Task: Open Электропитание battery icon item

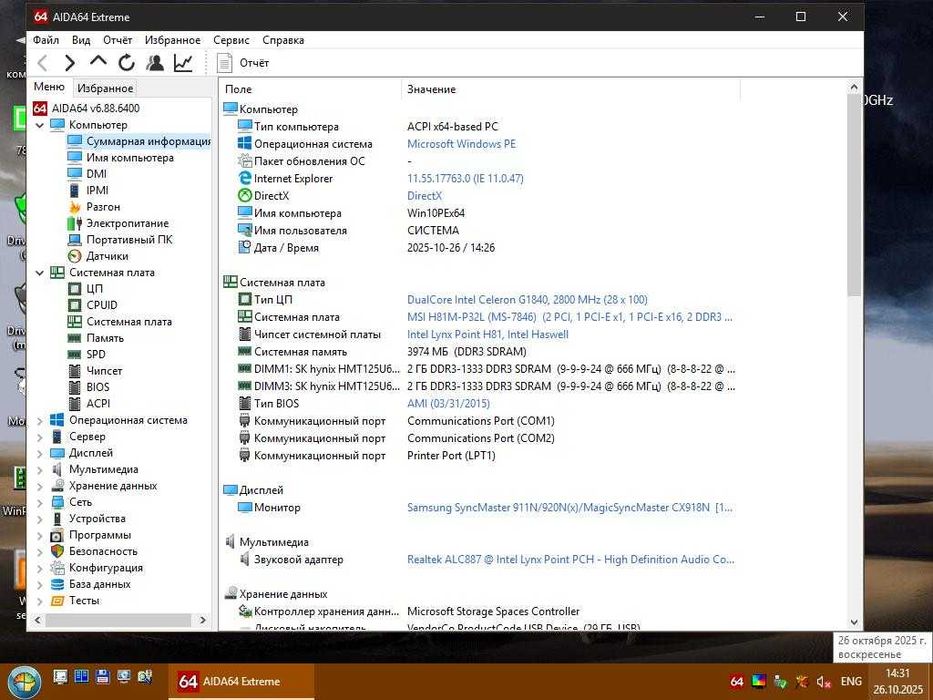Action: click(74, 223)
